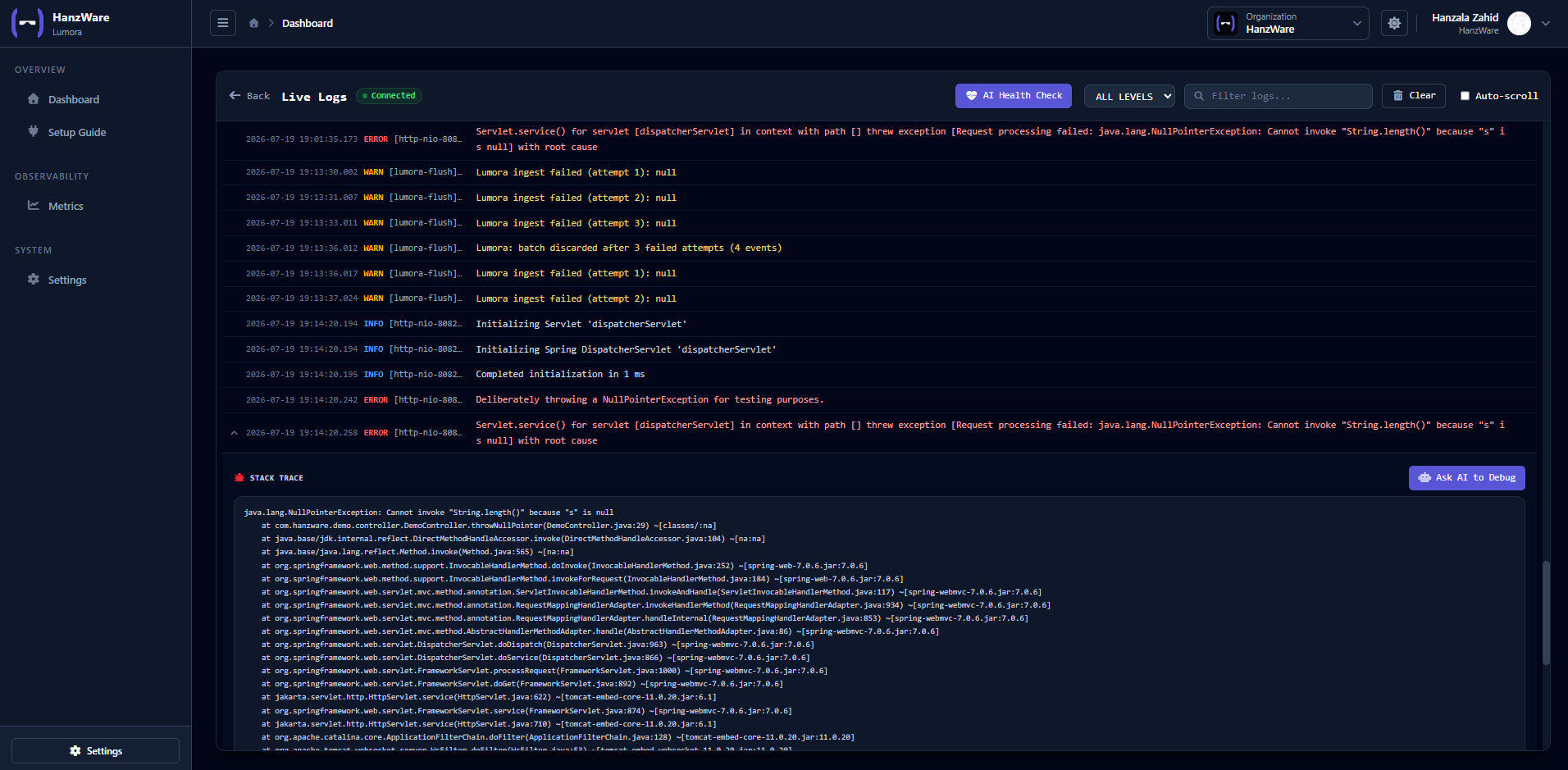This screenshot has height=770, width=1568.
Task: Select the 19:13:30.002 WARN attempt 1 row
Action: pyautogui.click(x=879, y=172)
